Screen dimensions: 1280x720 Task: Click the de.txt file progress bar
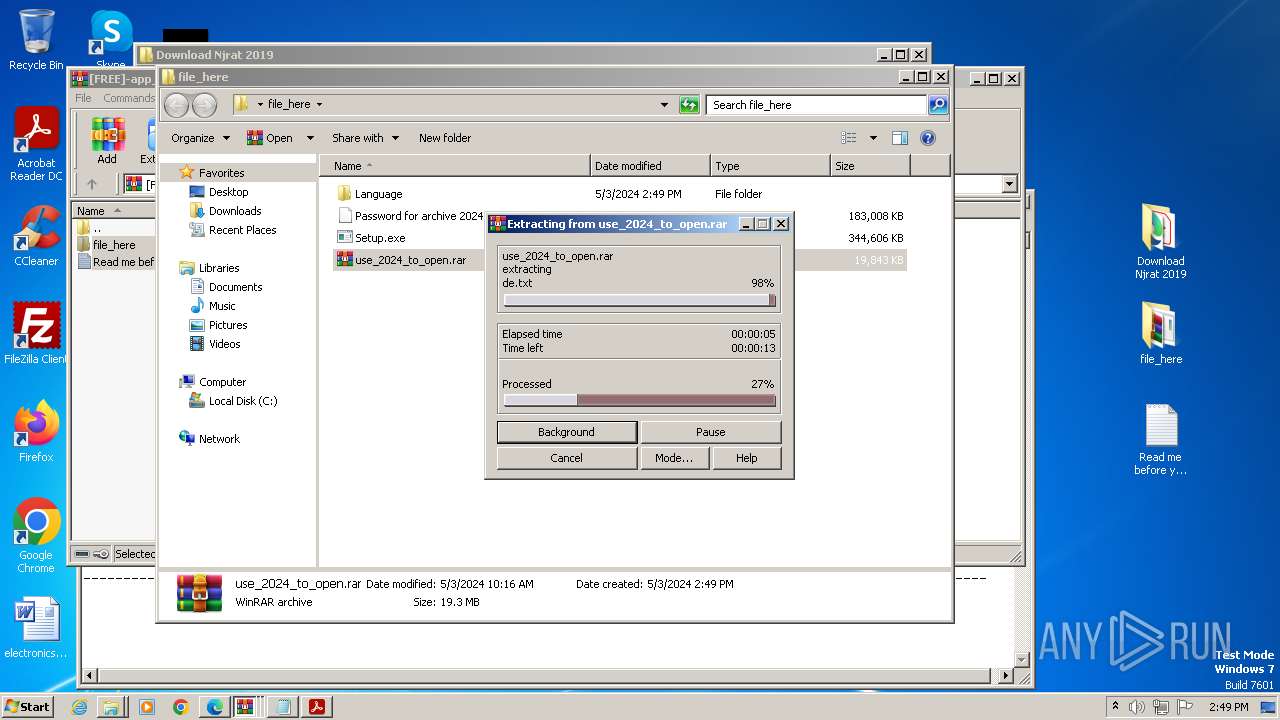639,300
